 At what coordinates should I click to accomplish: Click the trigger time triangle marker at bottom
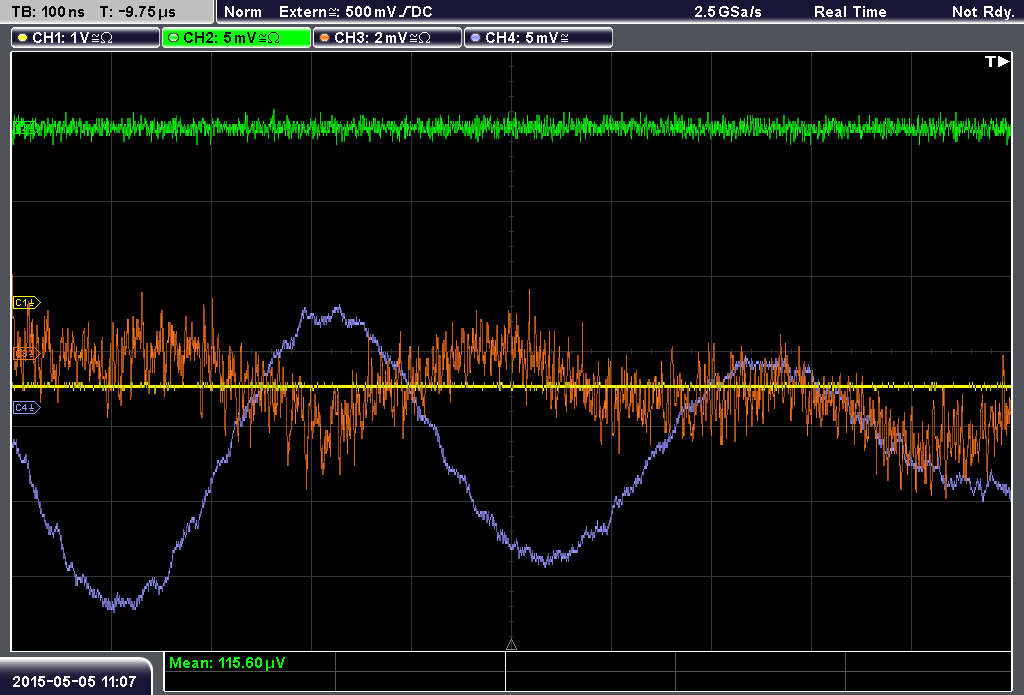511,645
